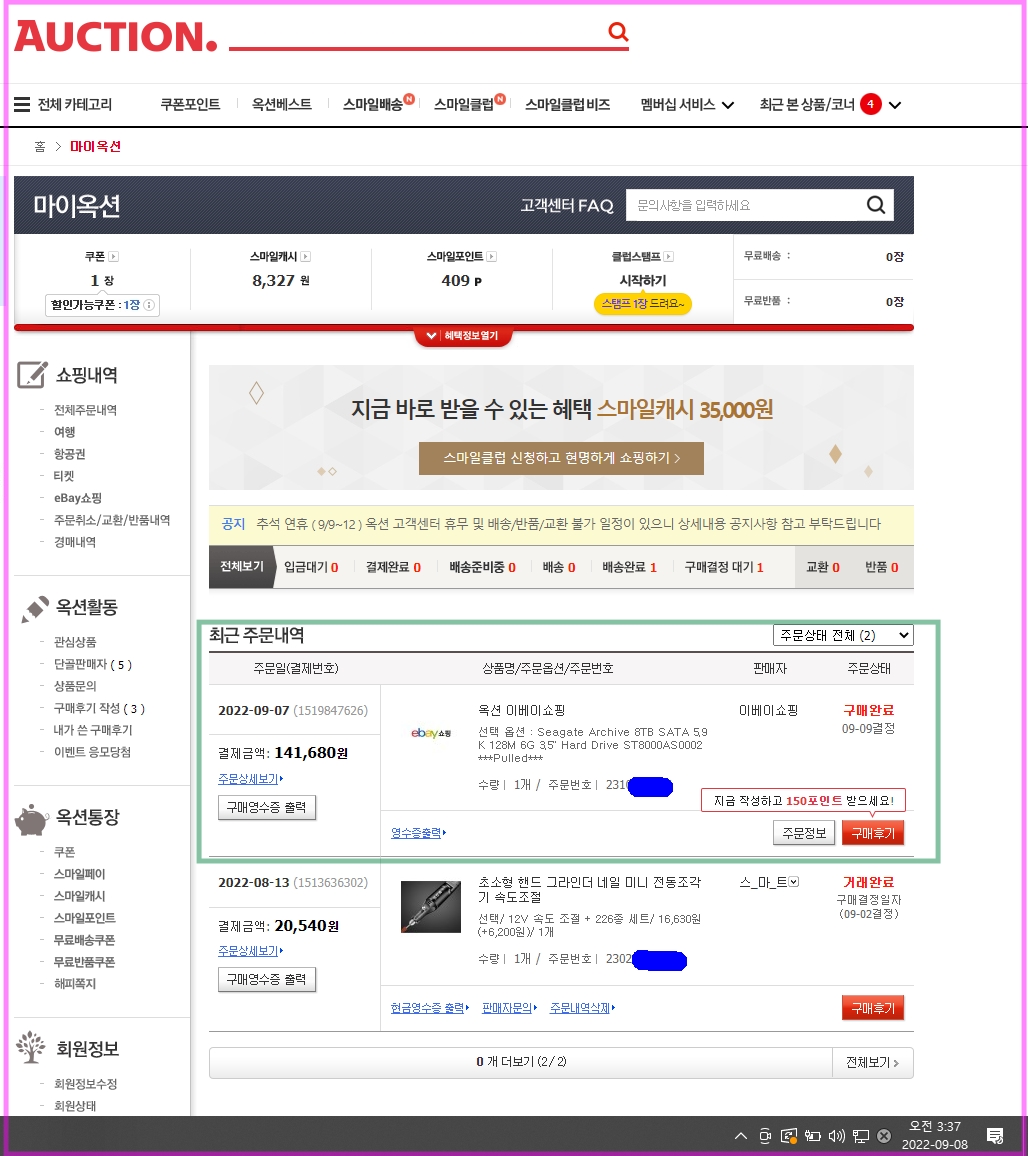Click 구매후기 button for the 이베이쇼핑 order

(873, 833)
